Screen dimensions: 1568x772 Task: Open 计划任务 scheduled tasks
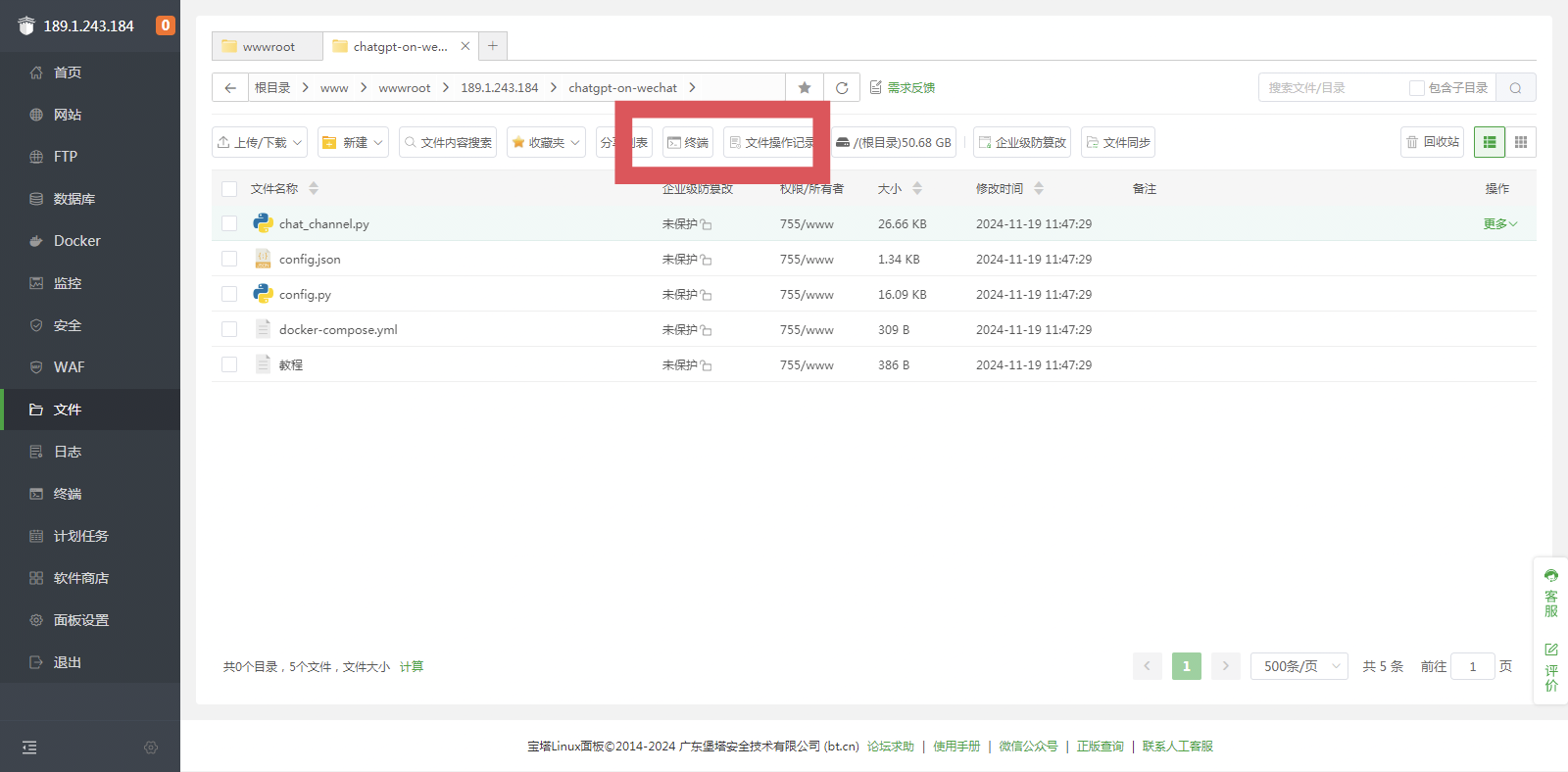click(x=80, y=536)
